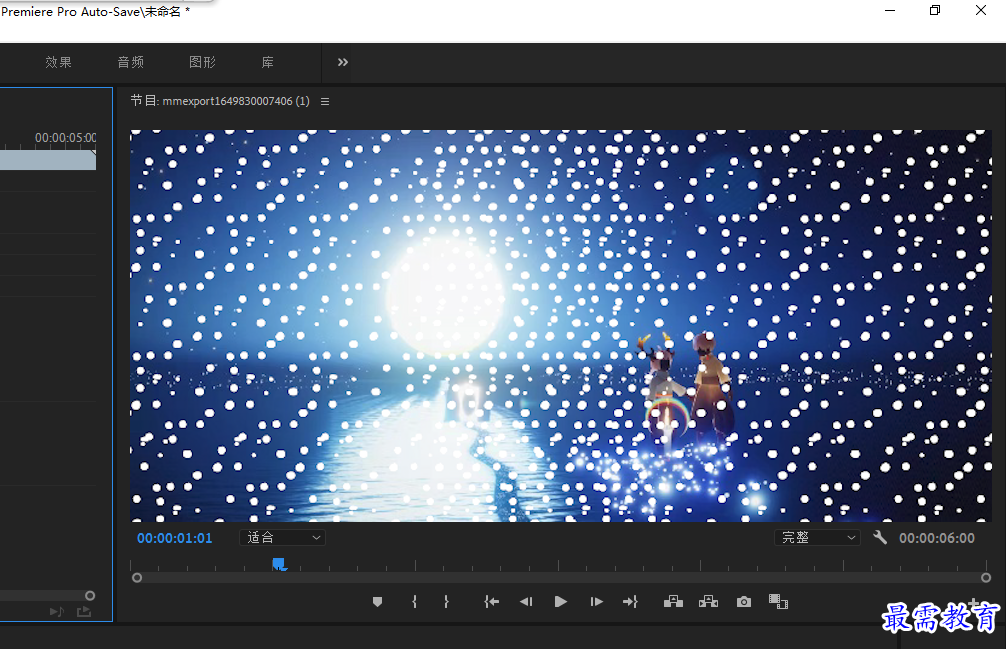Open the 库 workspace tab

coord(268,62)
